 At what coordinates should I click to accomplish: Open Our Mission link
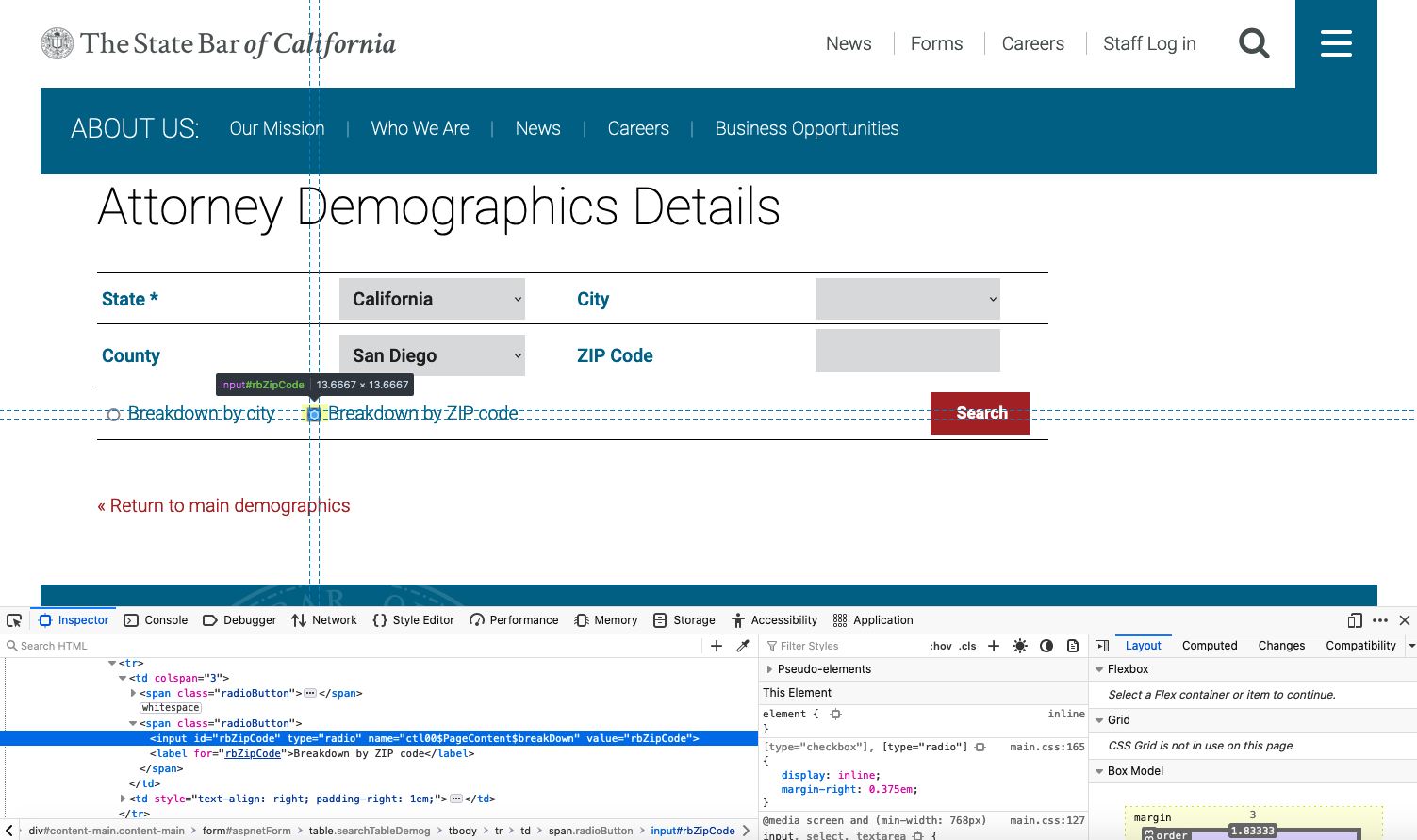277,128
